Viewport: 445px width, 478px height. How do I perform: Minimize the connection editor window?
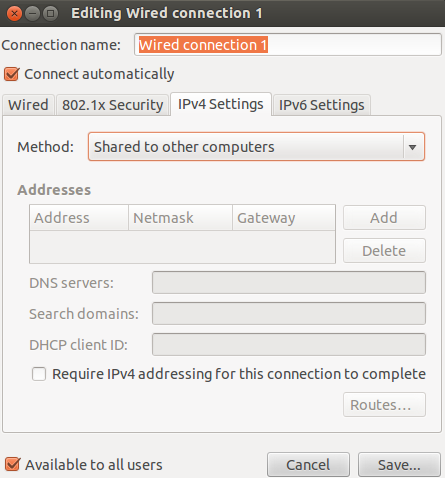tap(32, 14)
